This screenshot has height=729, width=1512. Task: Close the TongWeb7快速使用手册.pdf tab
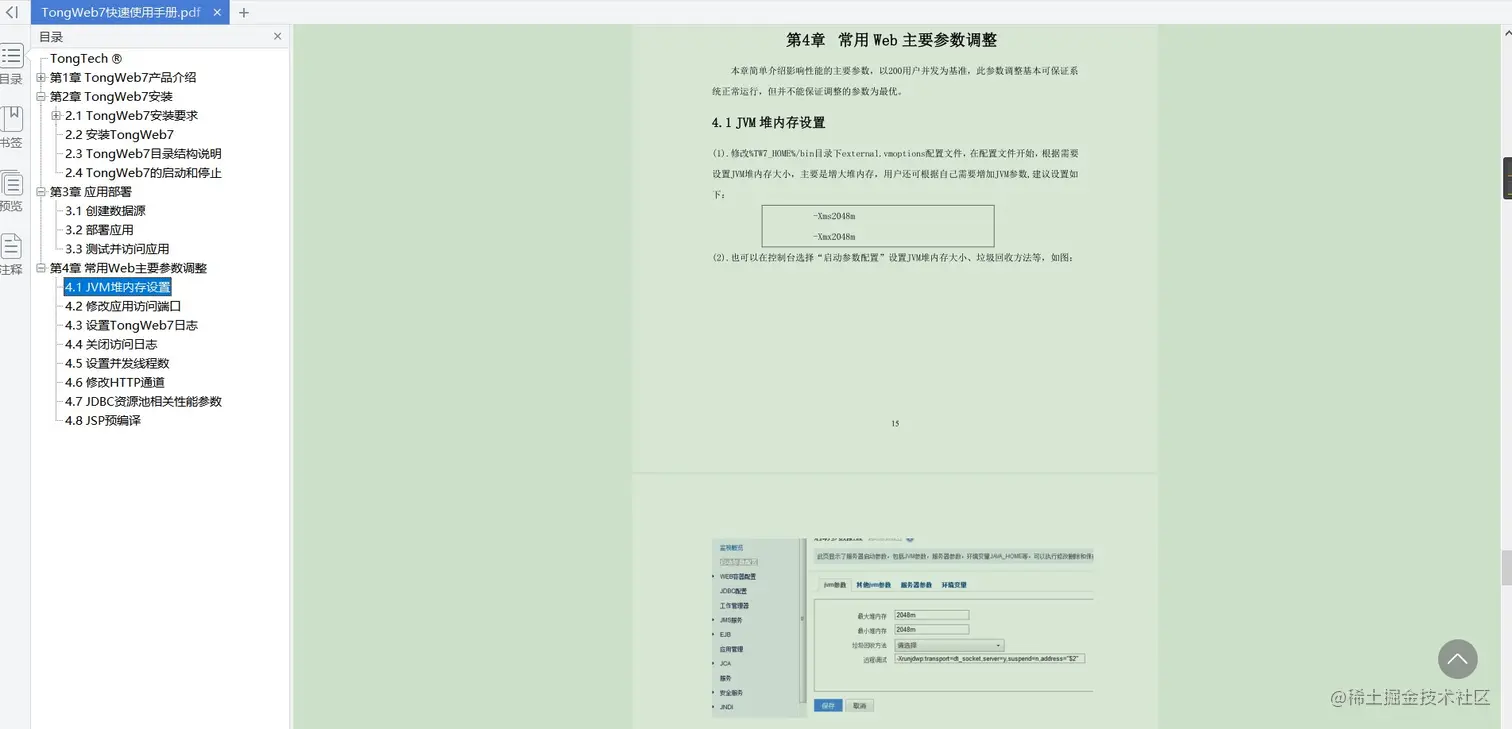(217, 12)
